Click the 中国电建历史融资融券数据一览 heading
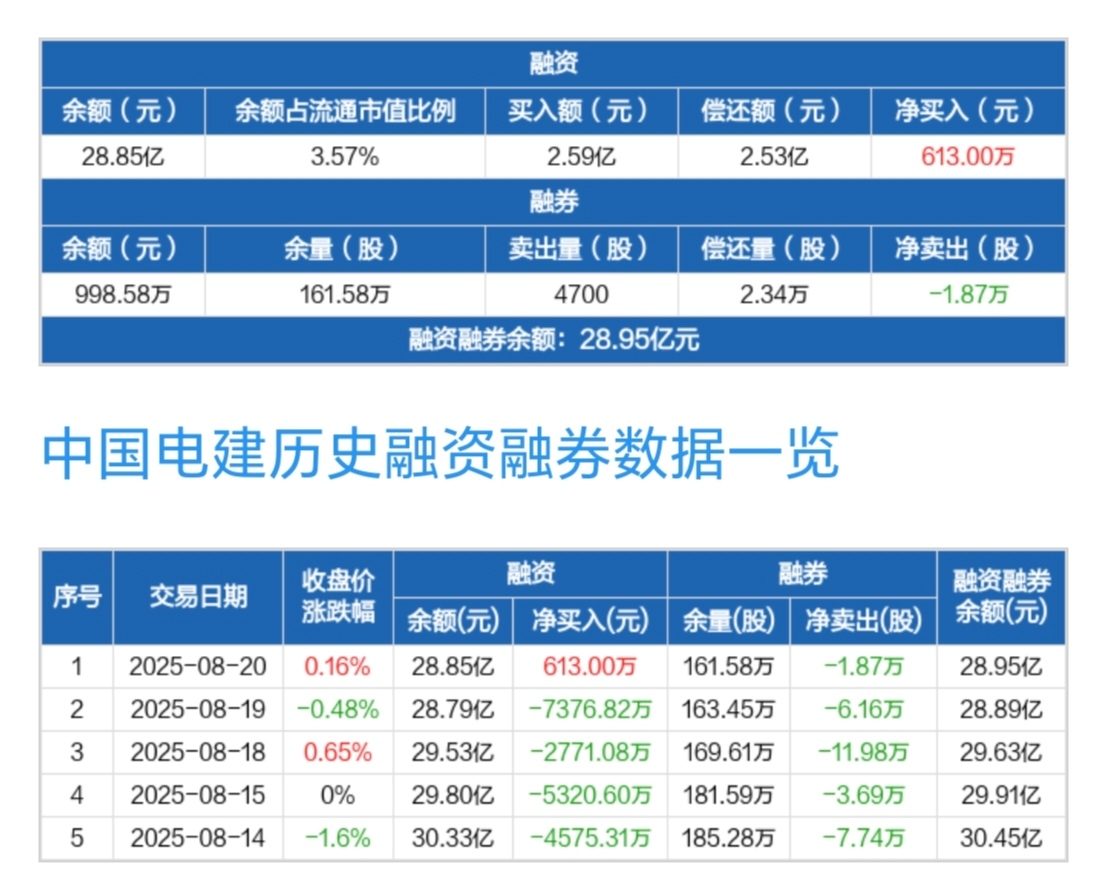Image resolution: width=1105 pixels, height=876 pixels. tap(440, 454)
